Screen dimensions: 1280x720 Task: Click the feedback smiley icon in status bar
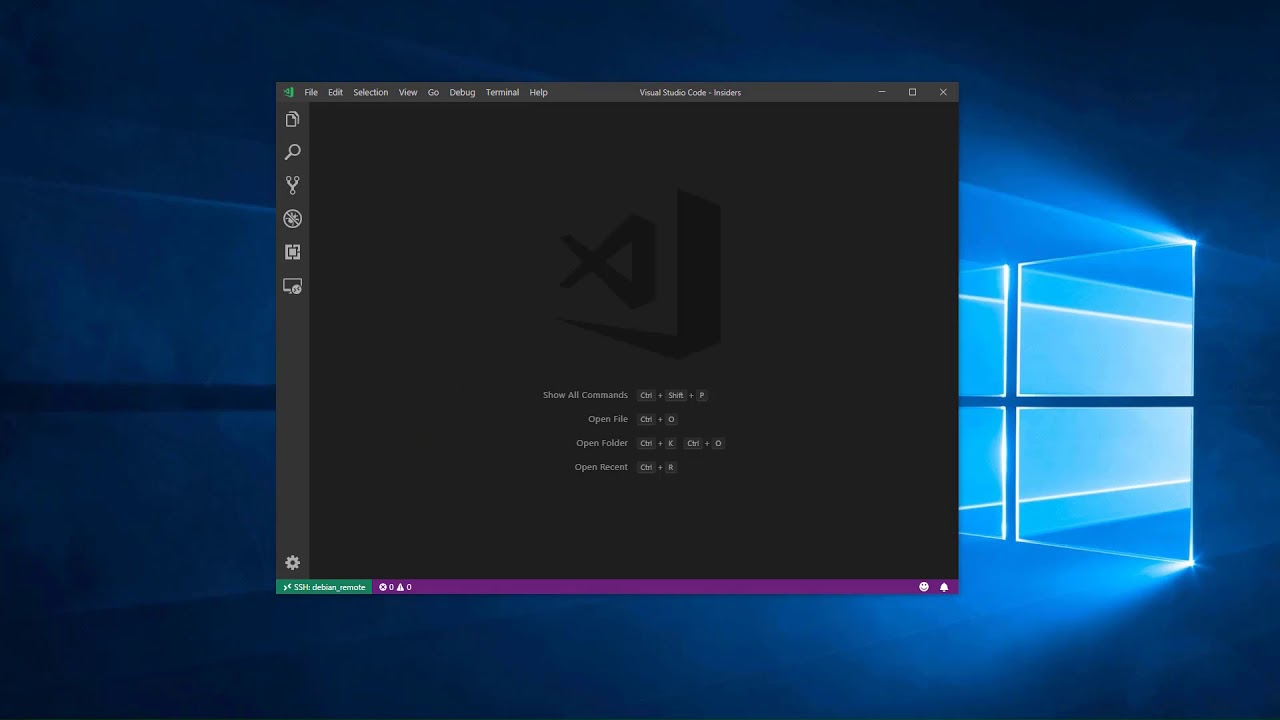click(924, 587)
